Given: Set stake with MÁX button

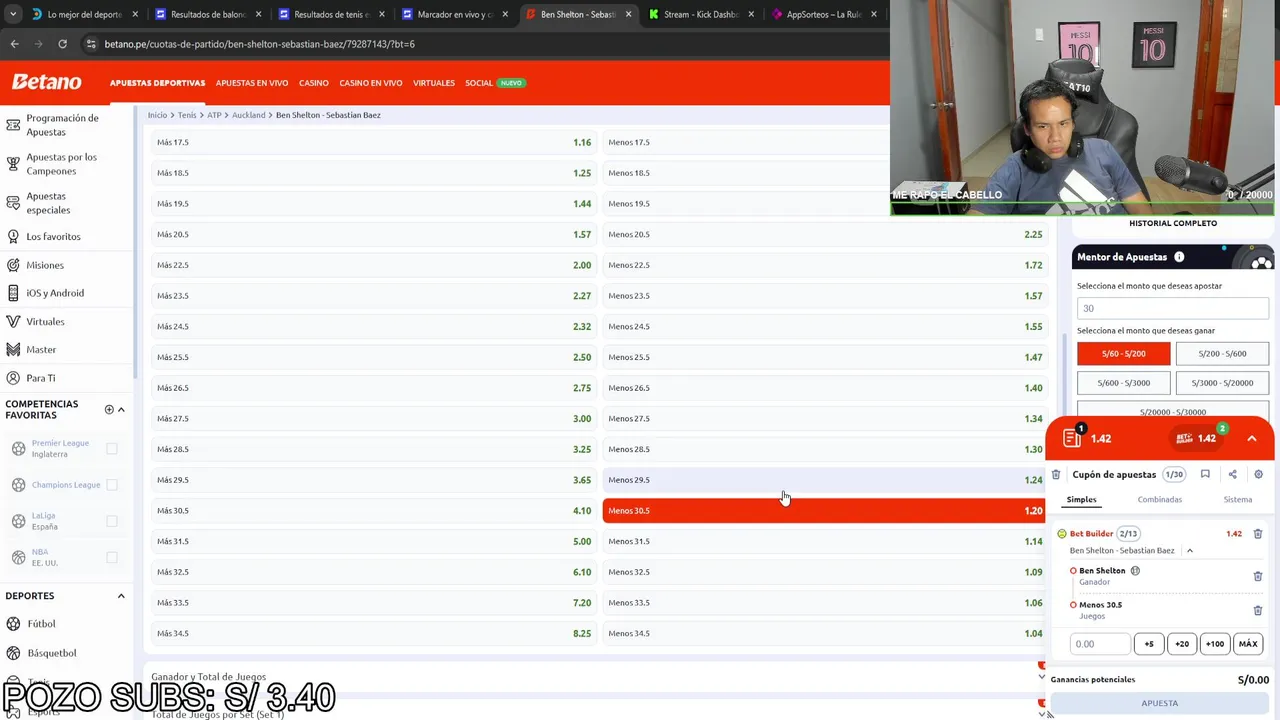Looking at the screenshot, I should (x=1248, y=644).
